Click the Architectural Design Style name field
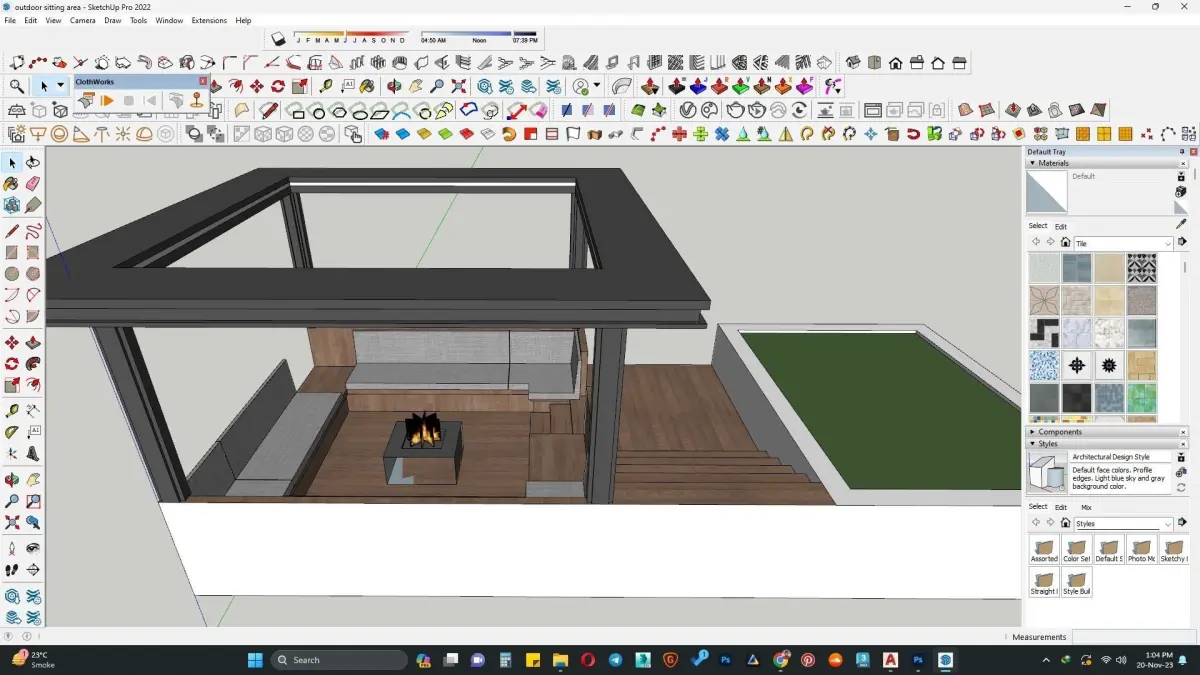This screenshot has width=1200, height=675. [x=1120, y=457]
